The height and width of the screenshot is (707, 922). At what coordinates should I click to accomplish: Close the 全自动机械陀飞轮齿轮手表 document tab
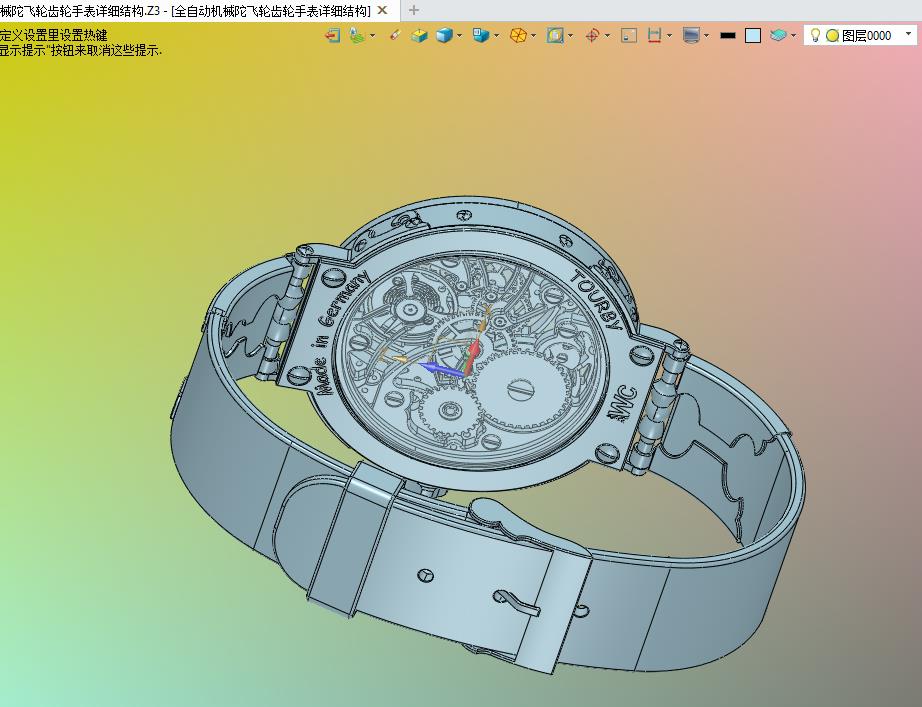pyautogui.click(x=382, y=10)
